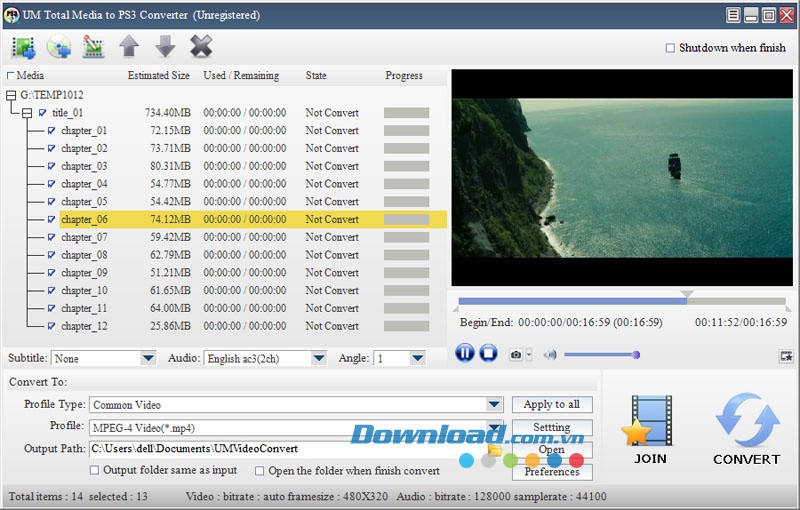Mute audio with the speaker icon
The image size is (800, 510).
(550, 354)
